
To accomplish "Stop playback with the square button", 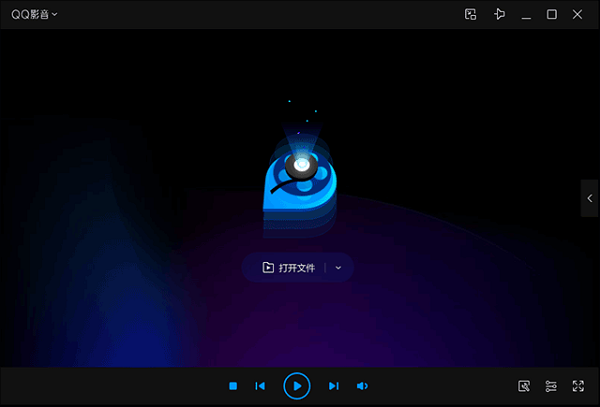I will pyautogui.click(x=233, y=386).
